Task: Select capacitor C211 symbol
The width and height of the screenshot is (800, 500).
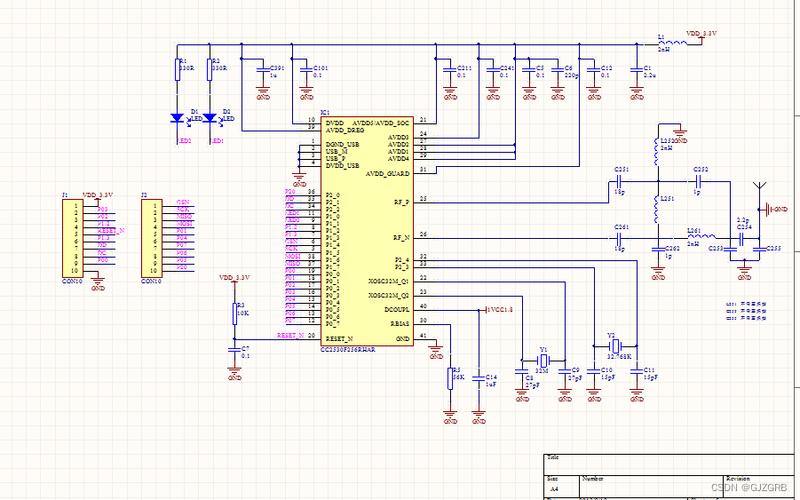Action: pos(449,69)
